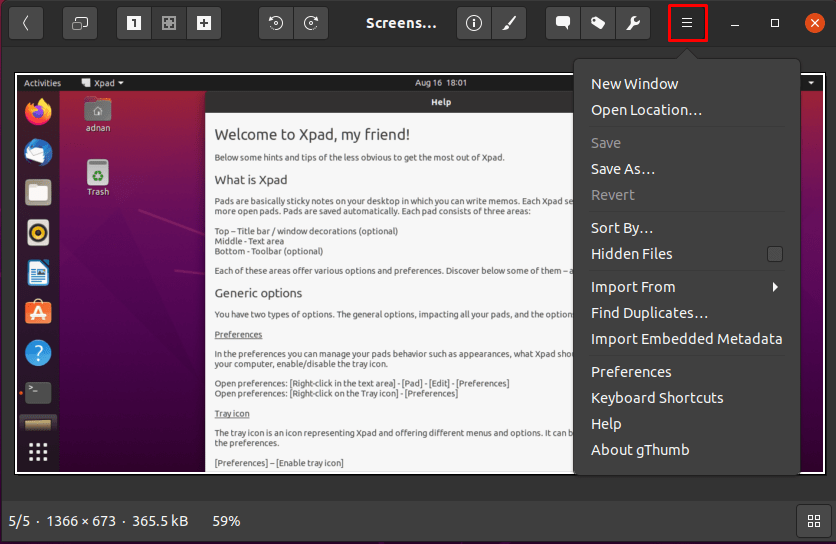This screenshot has width=836, height=544.
Task: Go back with the left chevron button
Action: pyautogui.click(x=26, y=23)
